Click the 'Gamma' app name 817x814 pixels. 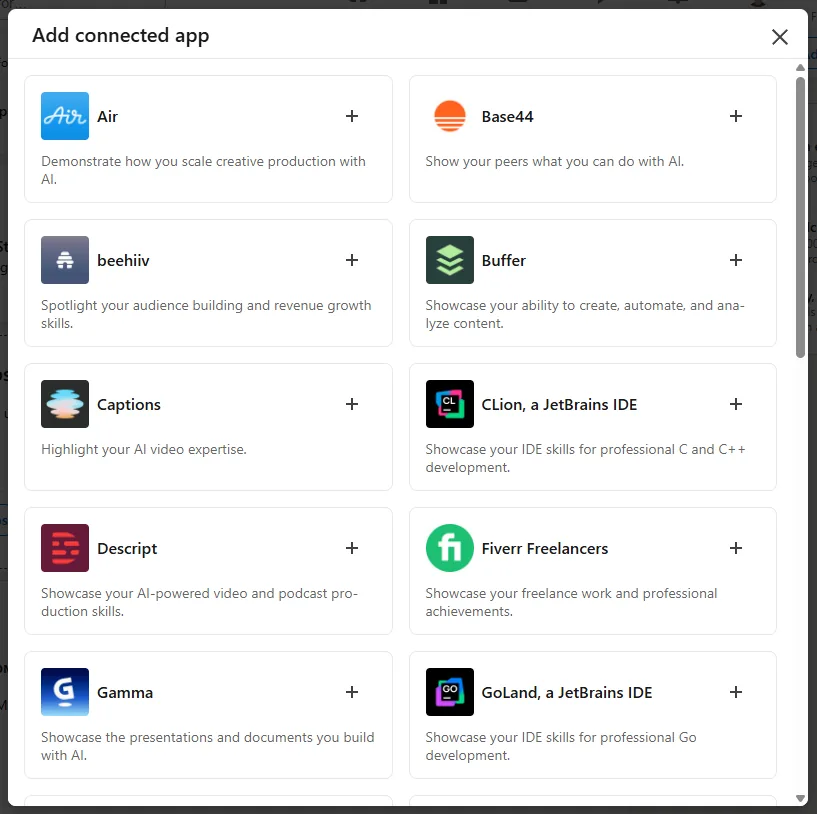point(125,693)
